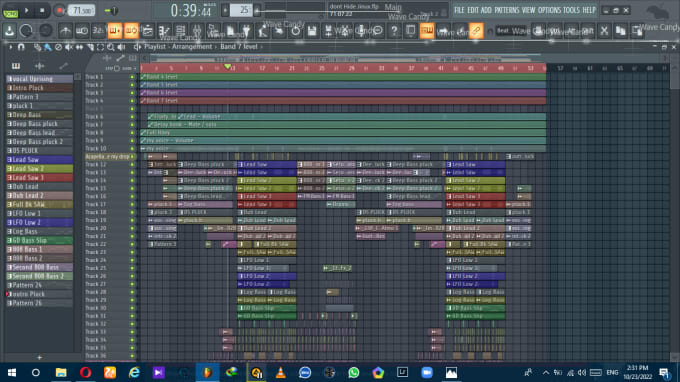Open the Beat snap dropdown in the toolbar
Viewport: 680px width, 382px height.
tap(513, 31)
